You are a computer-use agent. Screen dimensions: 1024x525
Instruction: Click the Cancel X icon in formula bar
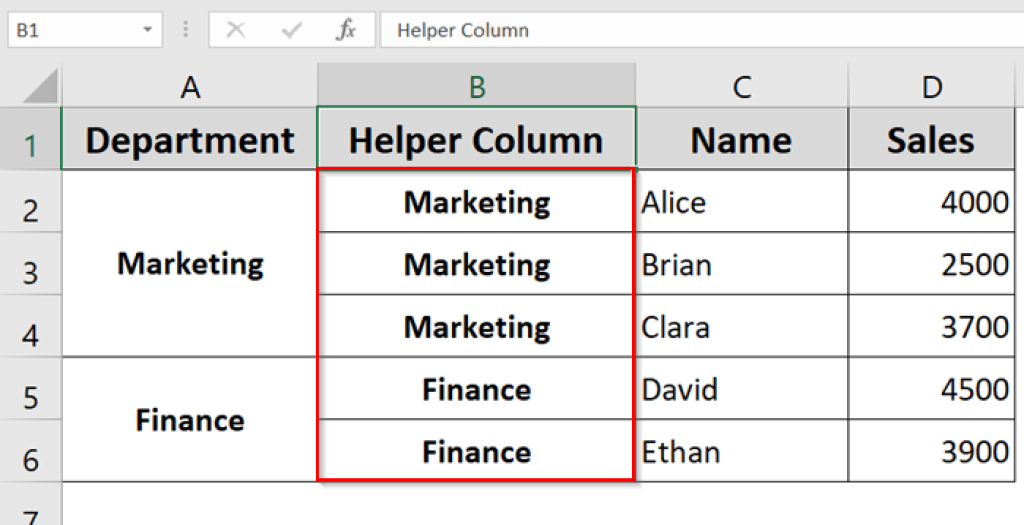click(x=236, y=30)
